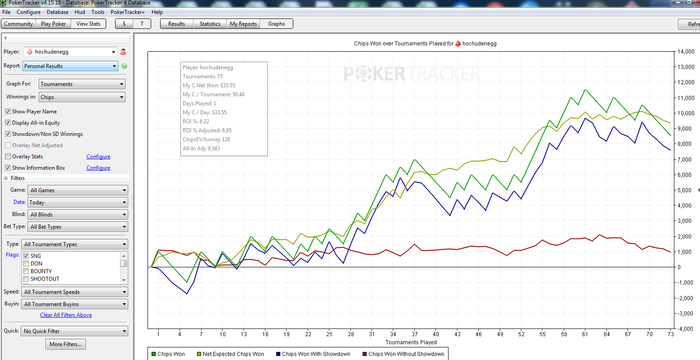700x360 pixels.
Task: Open the My Reports tab
Action: click(243, 24)
